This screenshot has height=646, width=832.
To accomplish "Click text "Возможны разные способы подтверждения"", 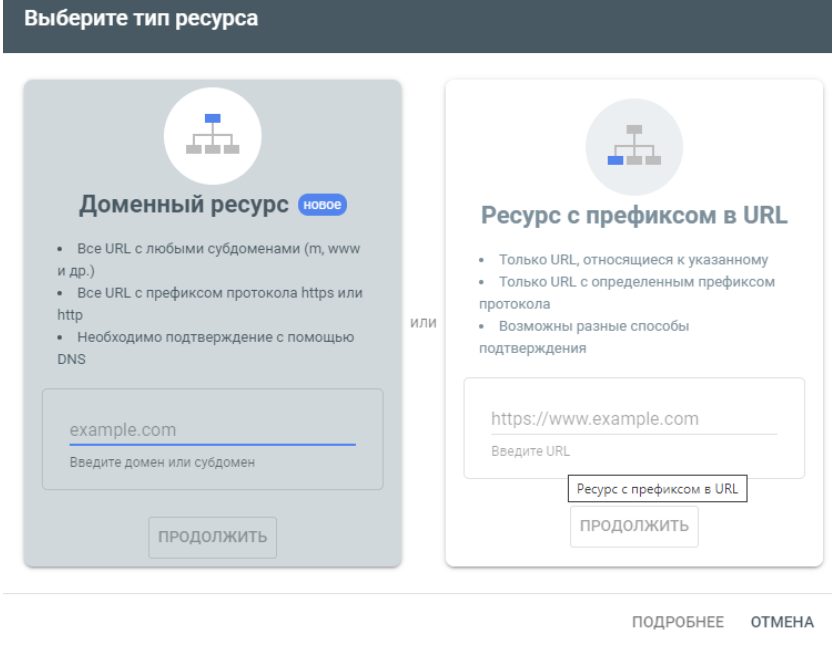I will coord(584,337).
